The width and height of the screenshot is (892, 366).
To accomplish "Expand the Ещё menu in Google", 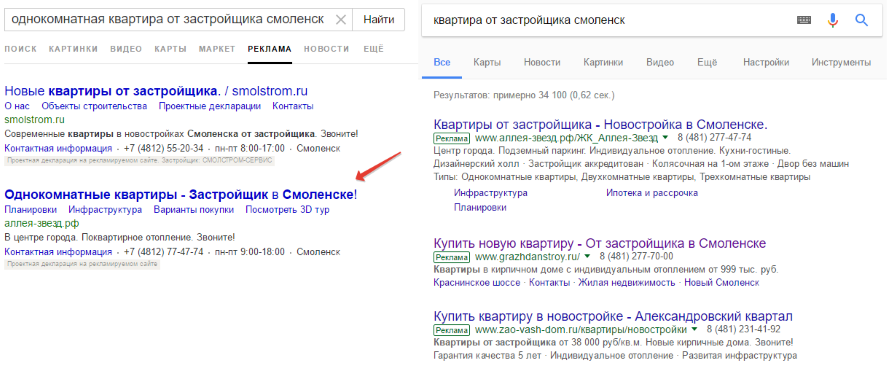I will [x=708, y=63].
